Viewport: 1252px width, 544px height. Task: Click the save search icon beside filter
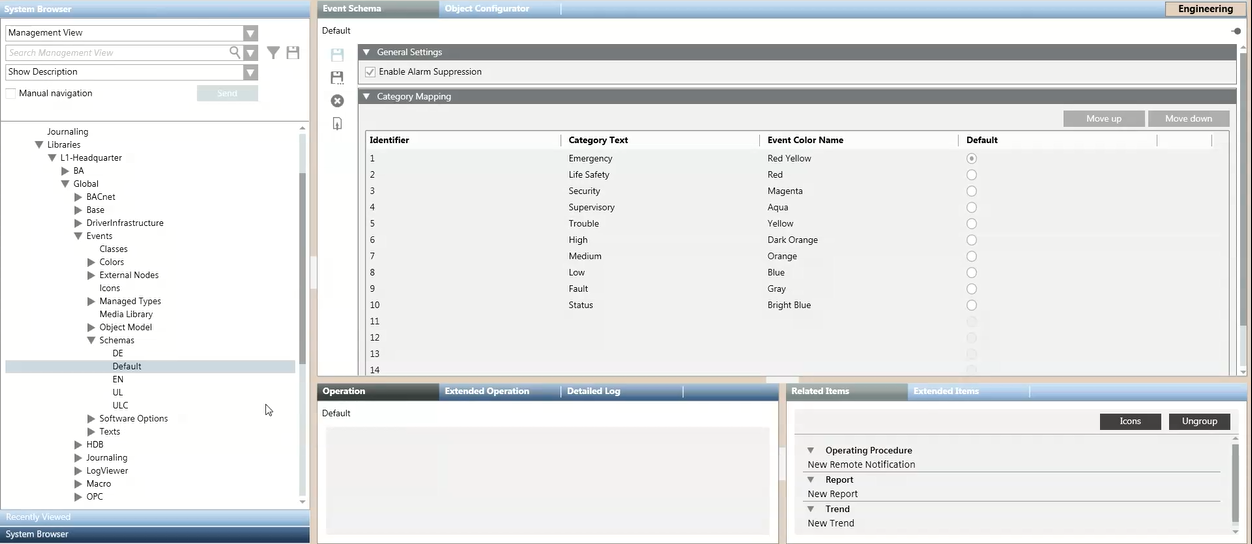293,53
